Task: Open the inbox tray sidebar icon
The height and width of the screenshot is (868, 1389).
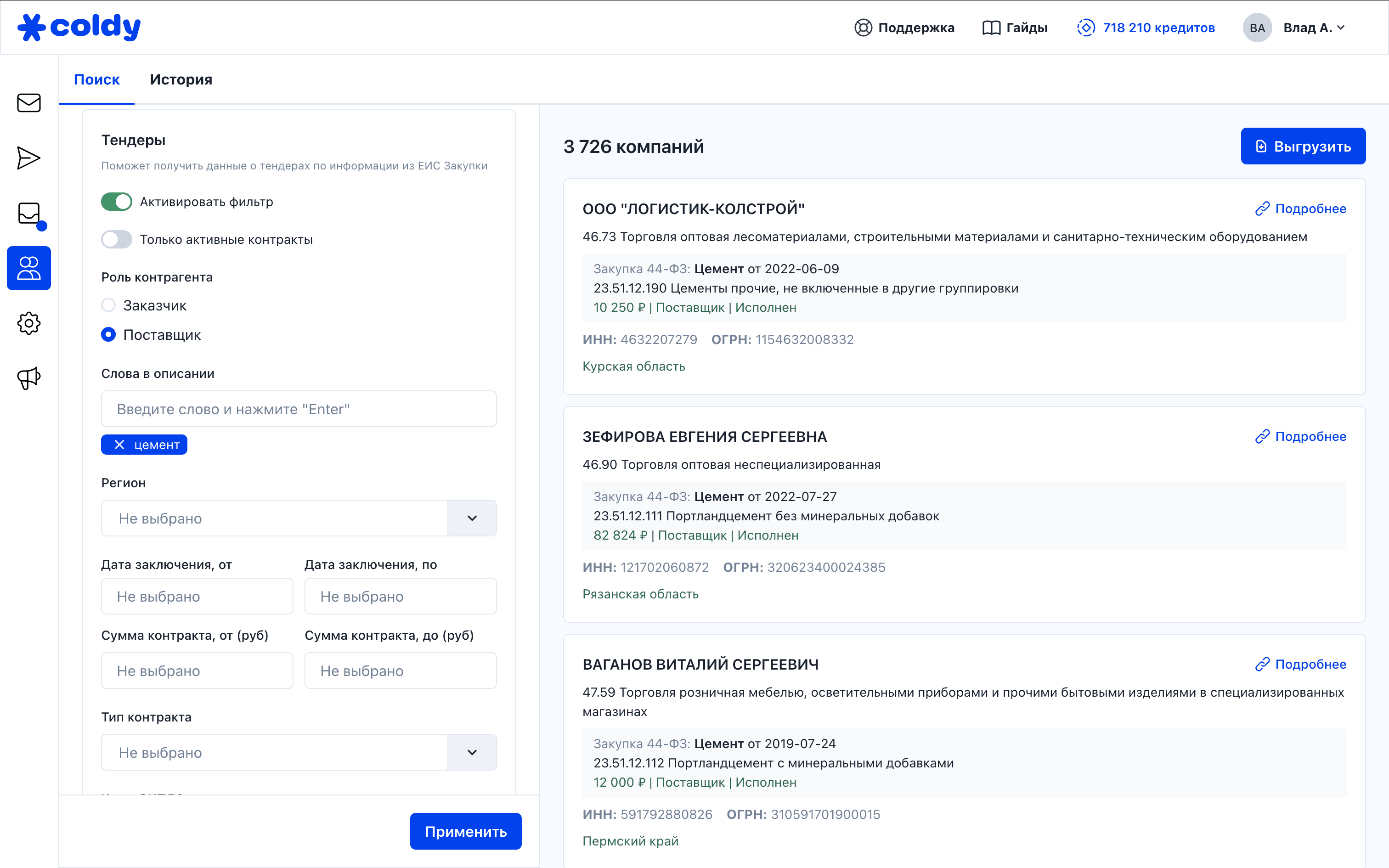Action: coord(28,214)
